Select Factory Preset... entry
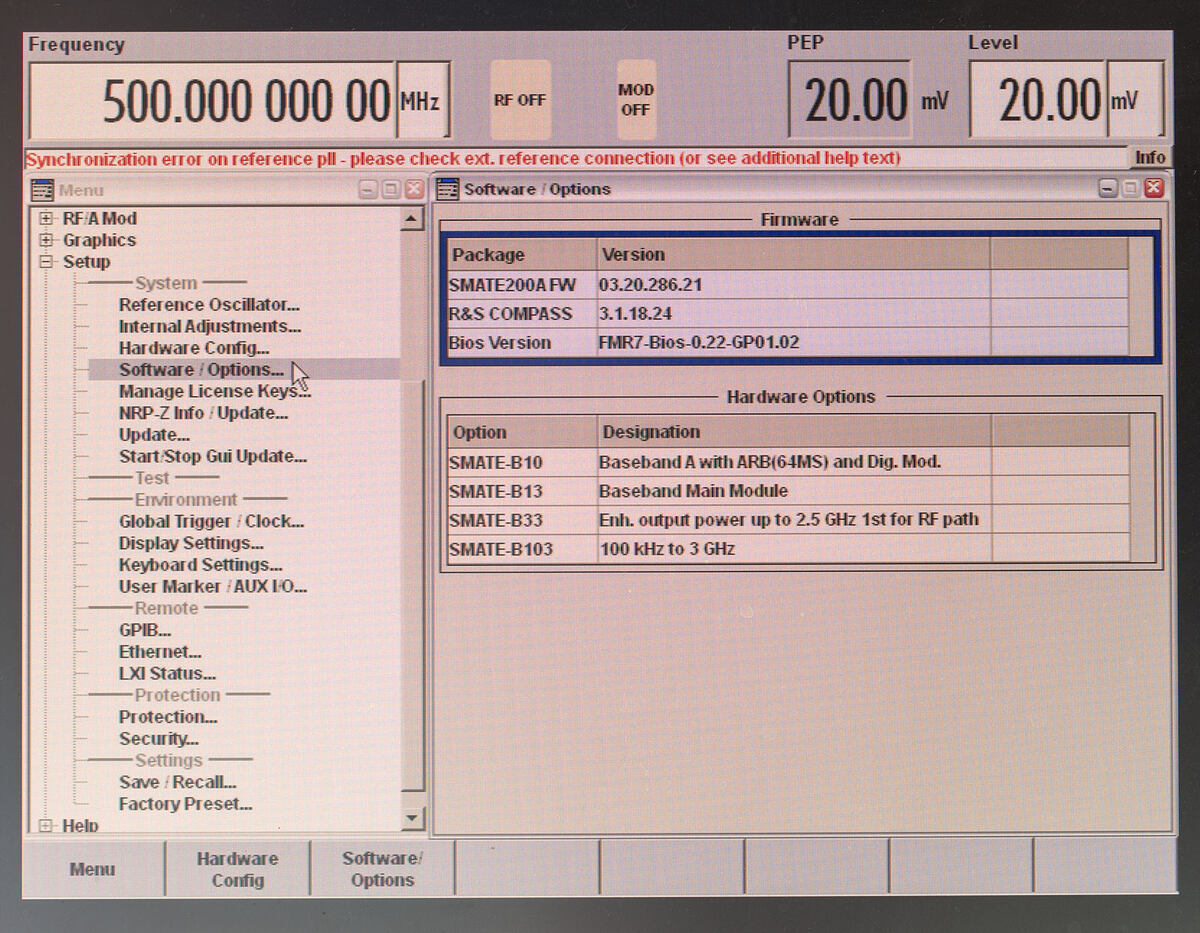This screenshot has height=933, width=1200. coord(185,804)
